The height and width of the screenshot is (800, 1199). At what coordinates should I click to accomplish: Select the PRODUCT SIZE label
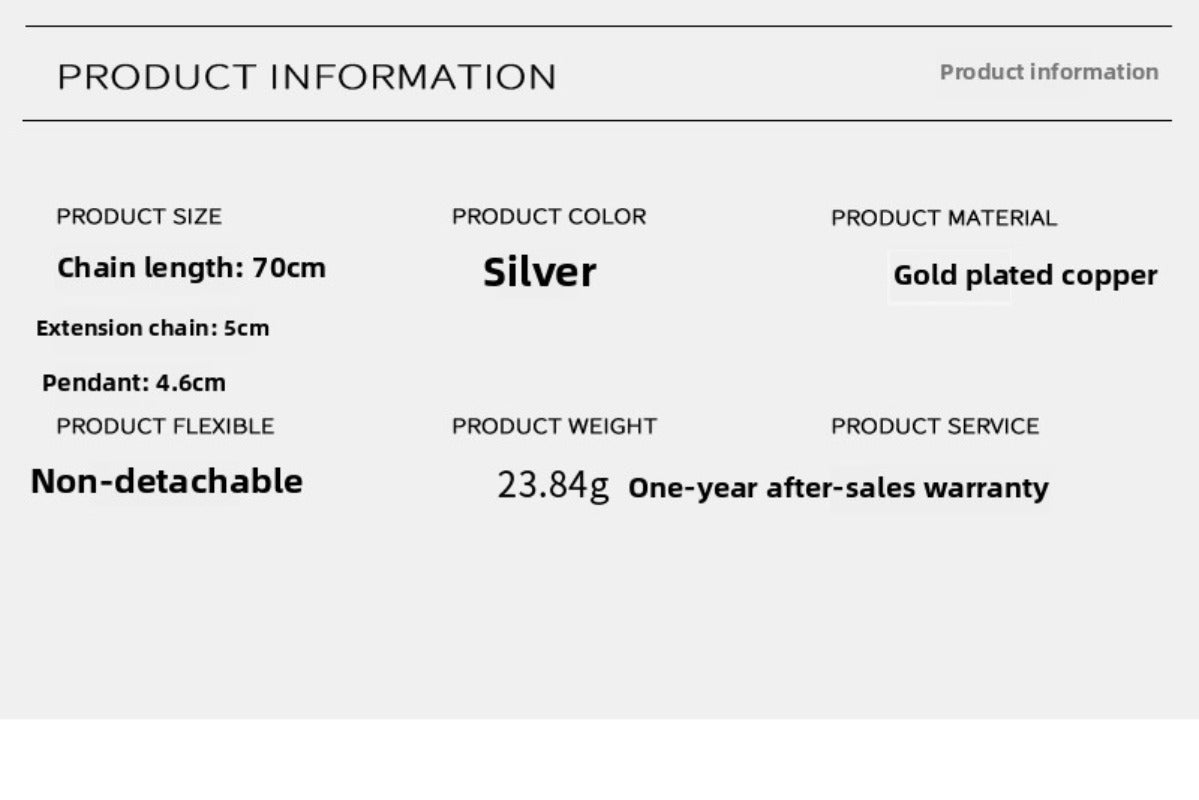pos(139,217)
